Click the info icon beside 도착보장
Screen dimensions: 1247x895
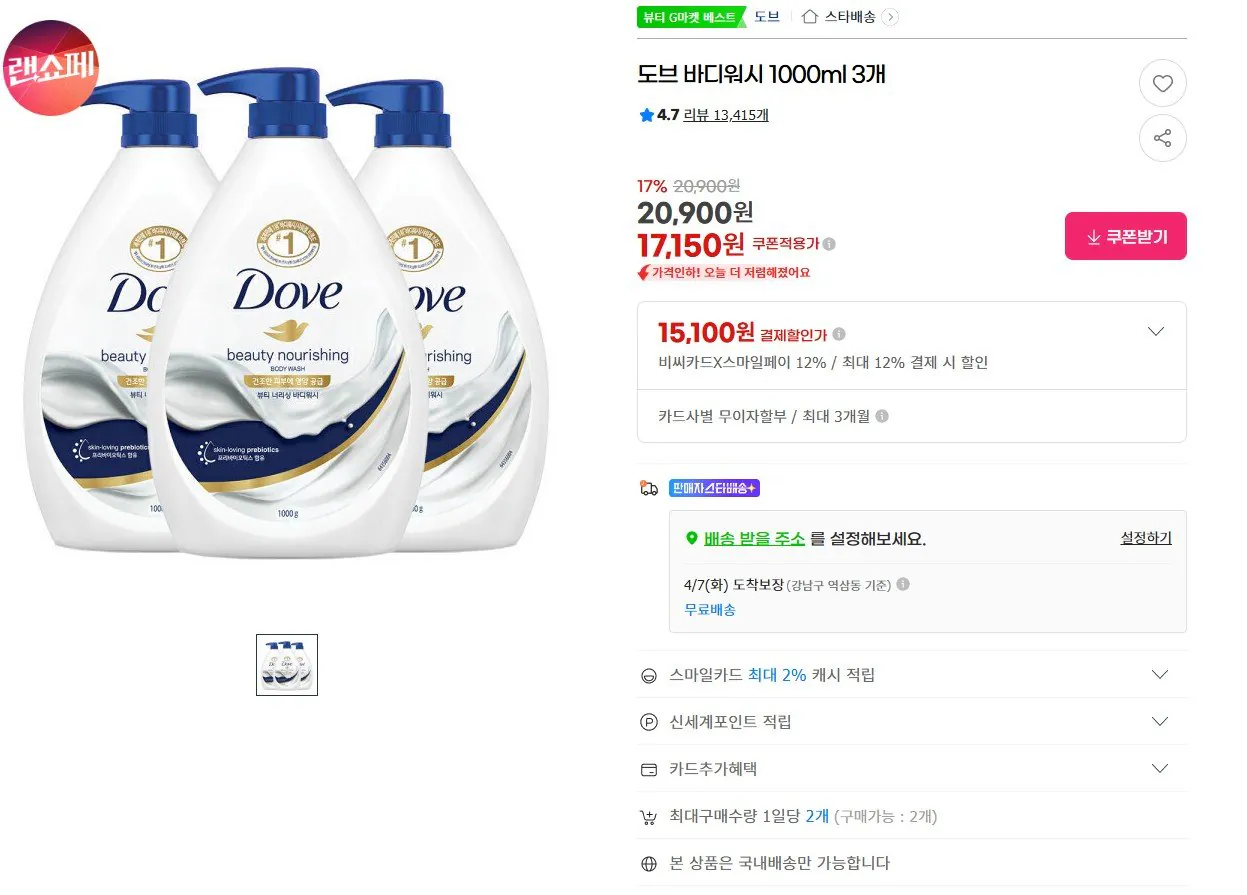[904, 584]
